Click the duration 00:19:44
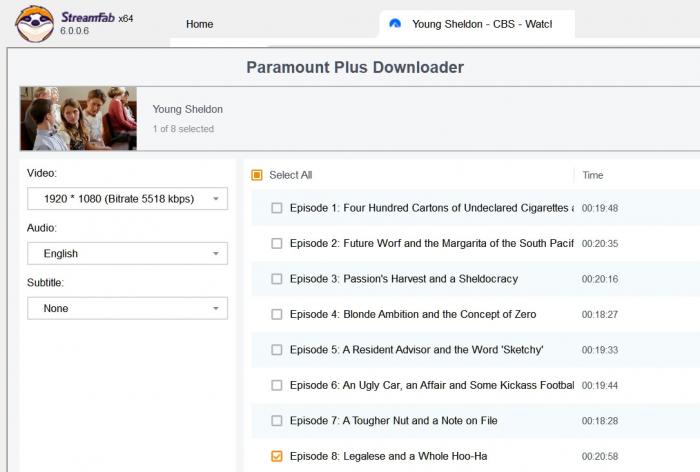Screen dimensions: 700x472 click(x=600, y=385)
